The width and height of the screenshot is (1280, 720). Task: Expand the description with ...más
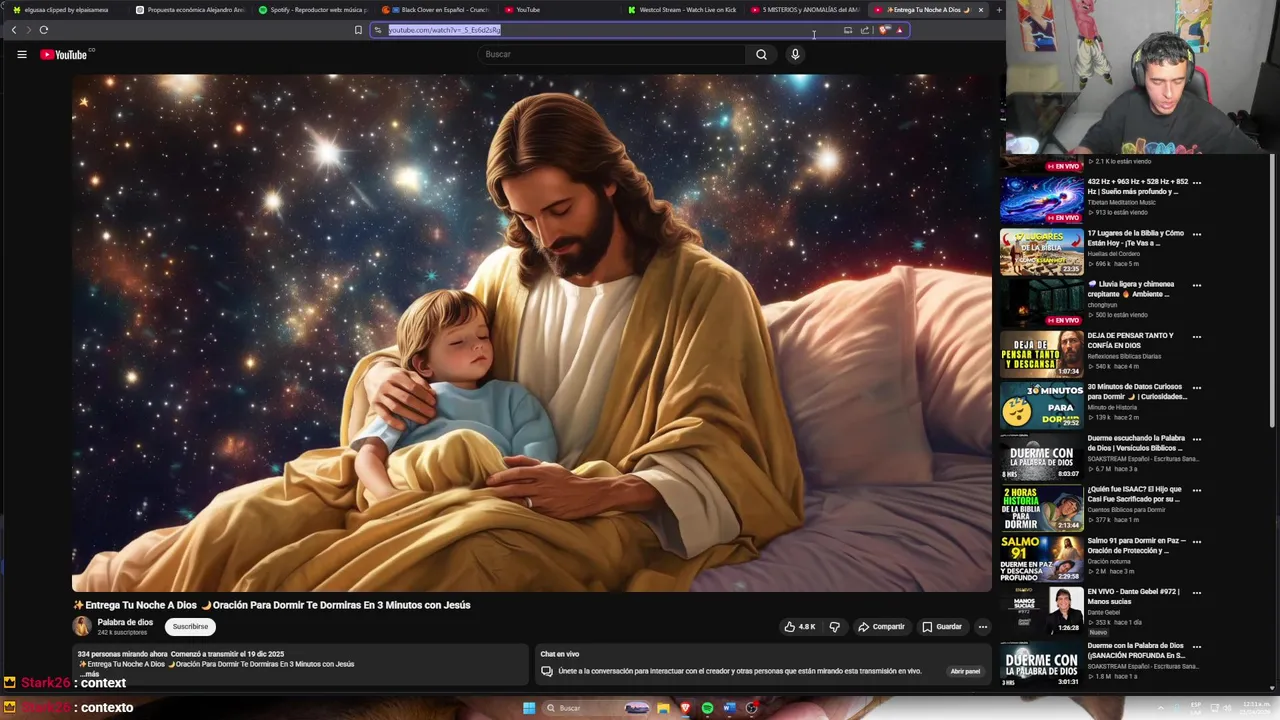pyautogui.click(x=89, y=674)
